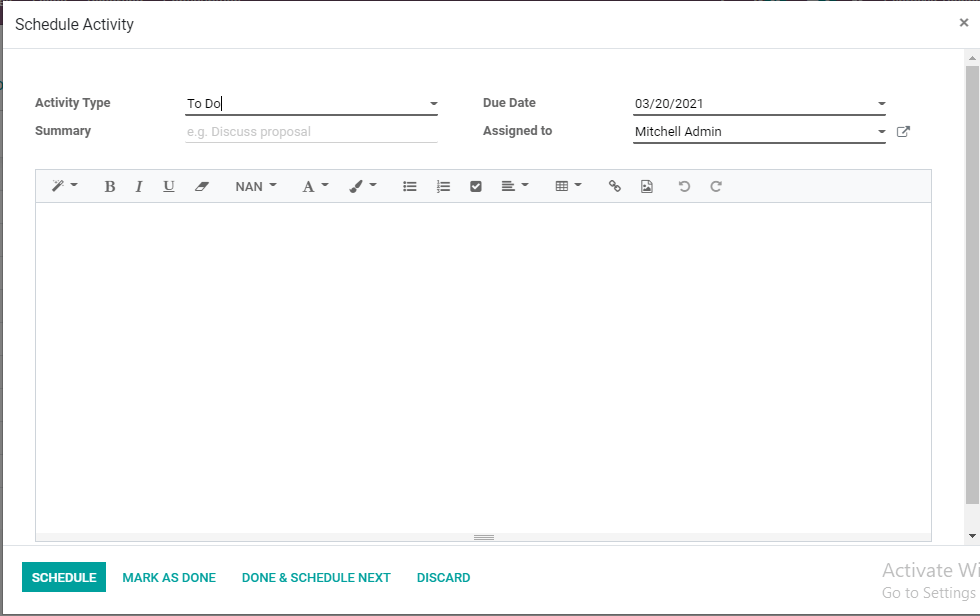This screenshot has width=980, height=616.
Task: Insert a link with chain icon
Action: [x=614, y=186]
